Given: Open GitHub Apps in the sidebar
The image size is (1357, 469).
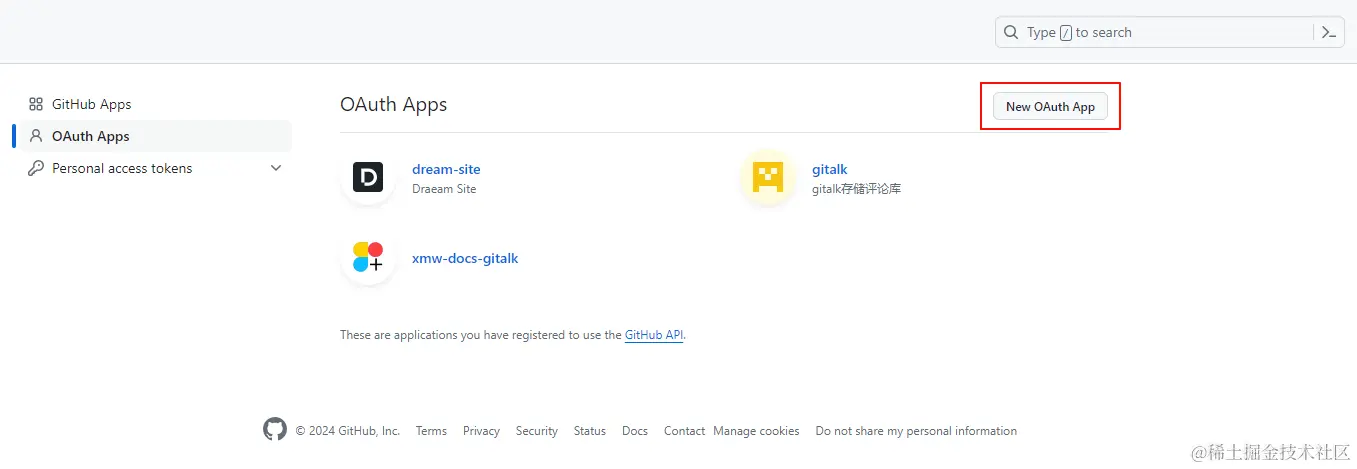Looking at the screenshot, I should pyautogui.click(x=151, y=104).
